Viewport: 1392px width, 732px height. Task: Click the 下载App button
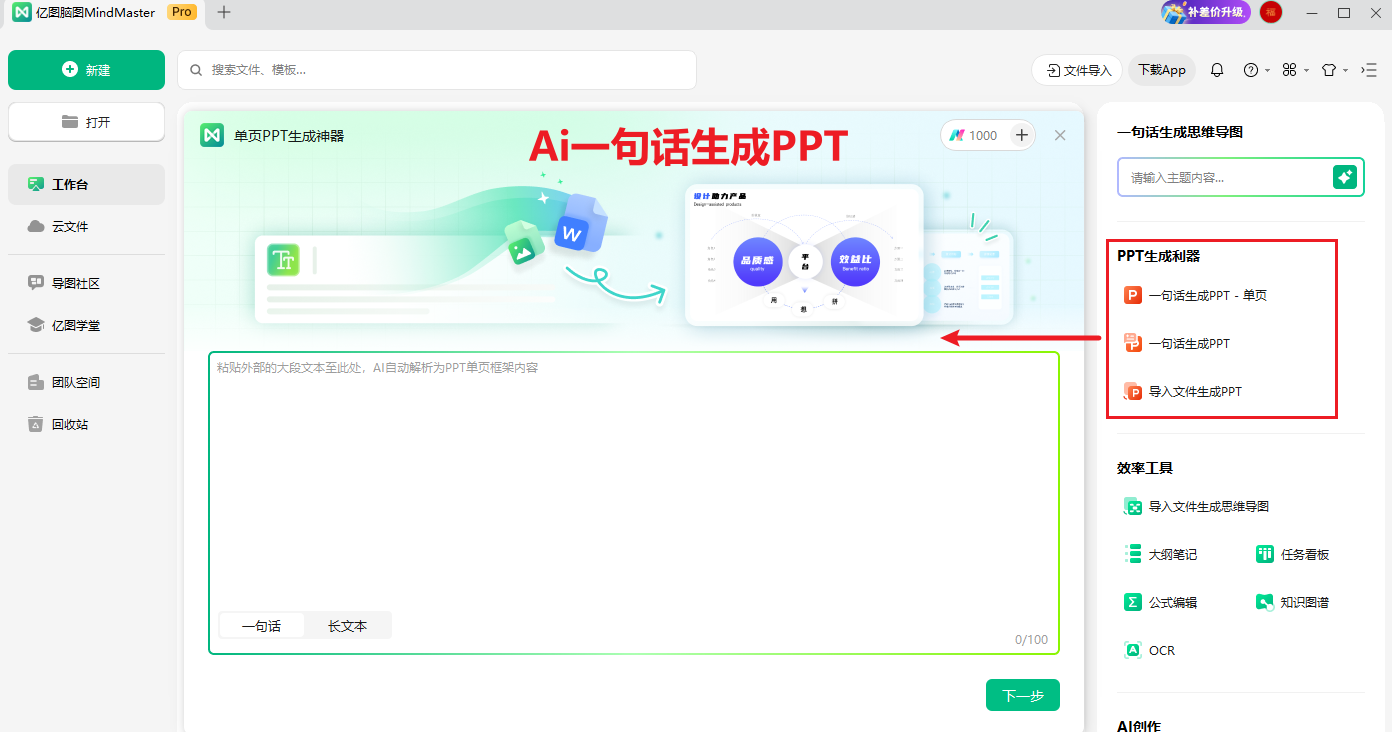click(1162, 70)
